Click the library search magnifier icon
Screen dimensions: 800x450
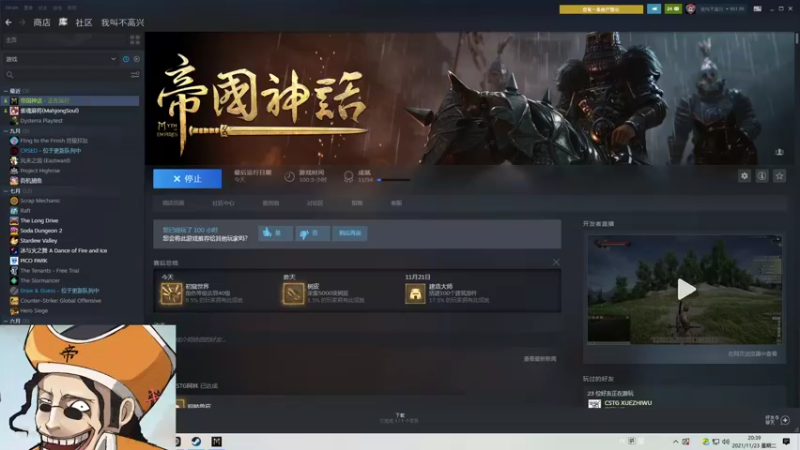10,75
